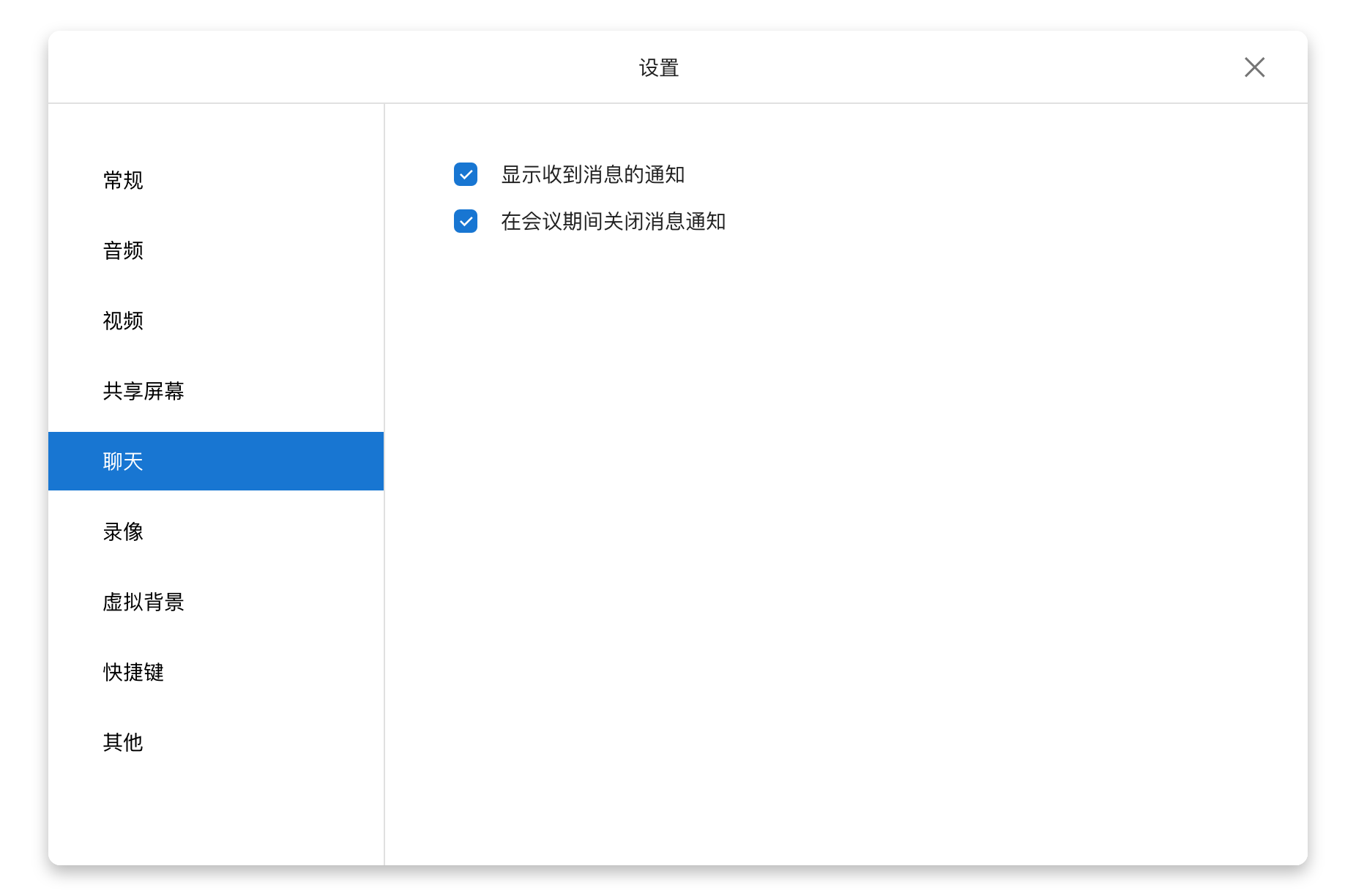Viewport: 1356px width, 896px height.
Task: 重新选择蓝色高亮的「聊天」分类
Action: pyautogui.click(x=123, y=461)
